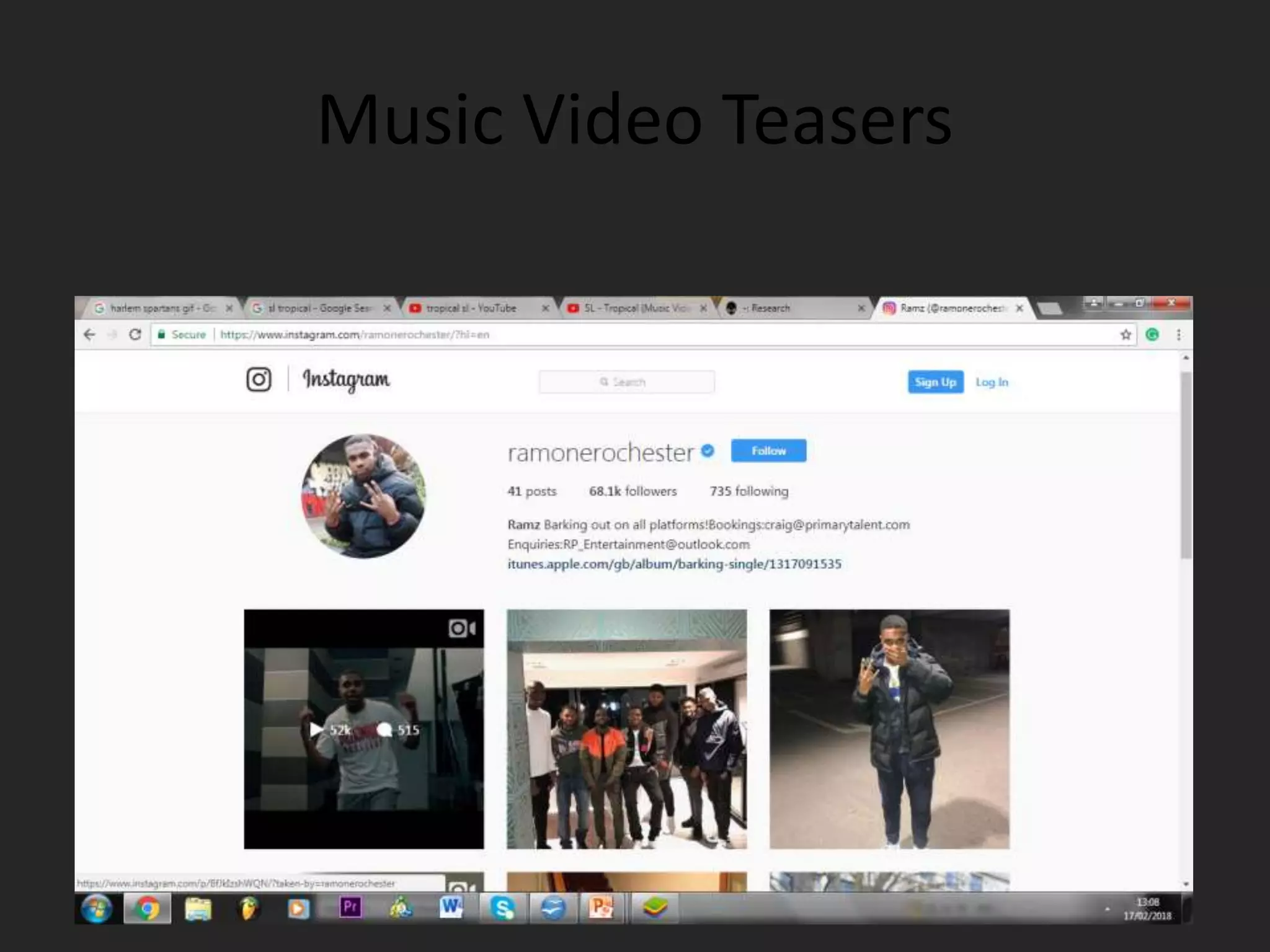
Task: Open Chrome three-dot menu
Action: (x=1178, y=335)
